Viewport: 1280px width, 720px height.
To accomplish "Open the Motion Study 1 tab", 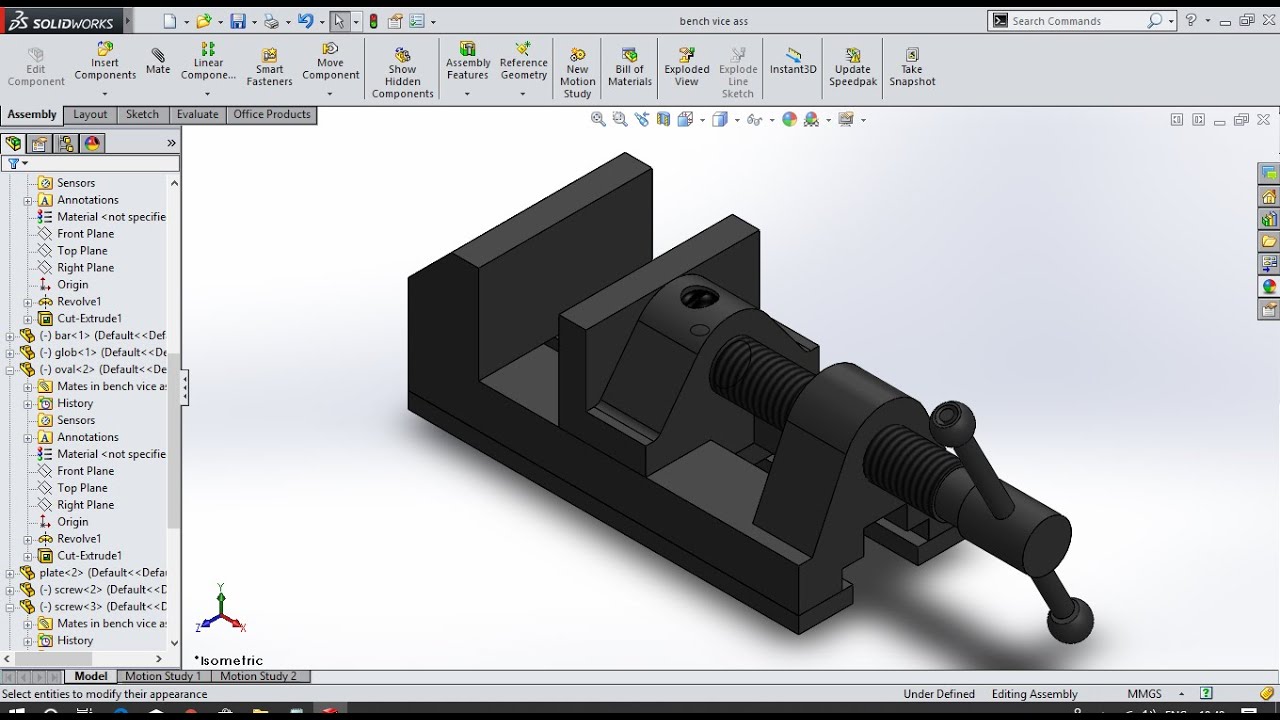I will (163, 676).
